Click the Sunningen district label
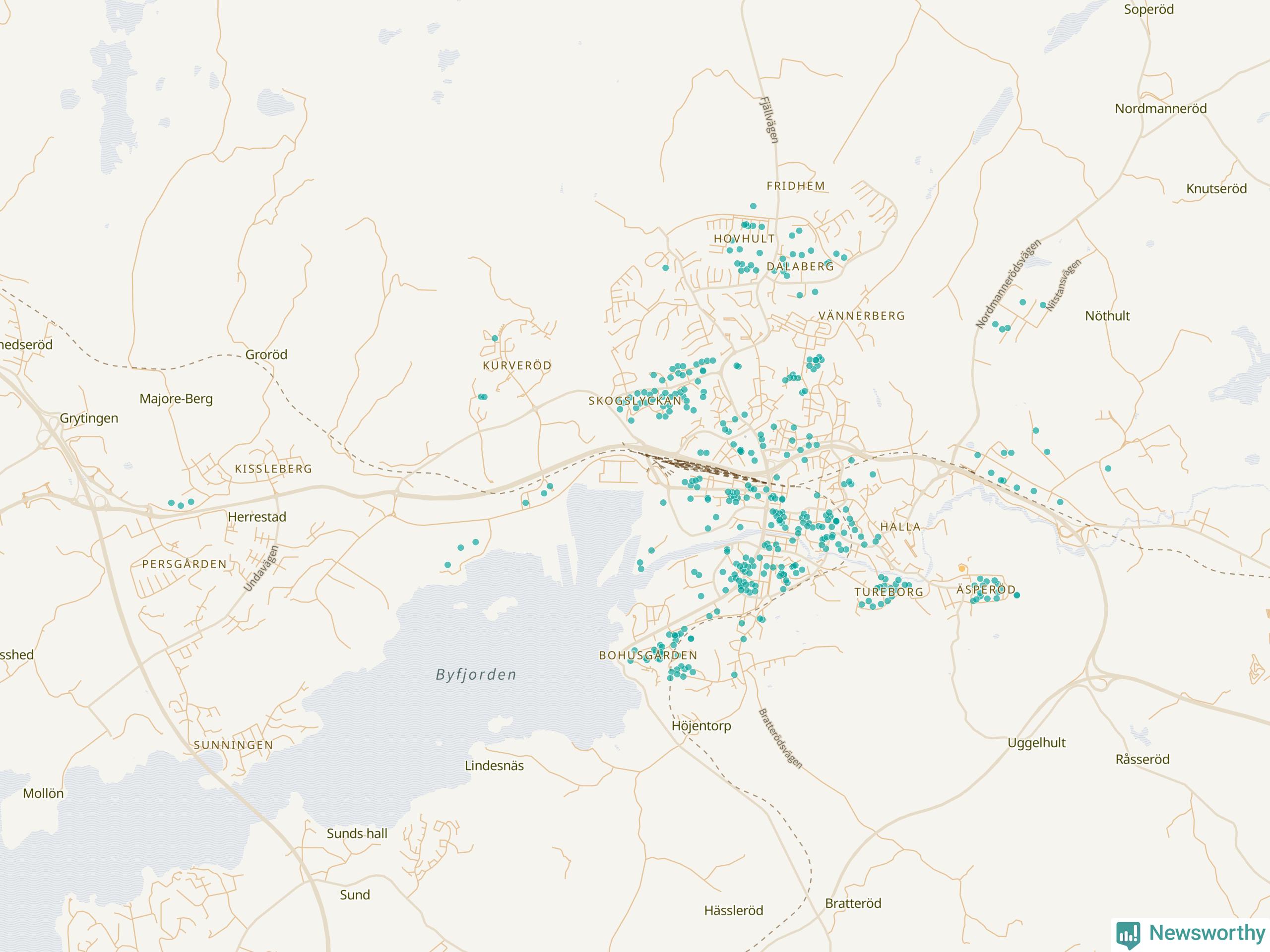The width and height of the screenshot is (1270, 952). [x=233, y=745]
